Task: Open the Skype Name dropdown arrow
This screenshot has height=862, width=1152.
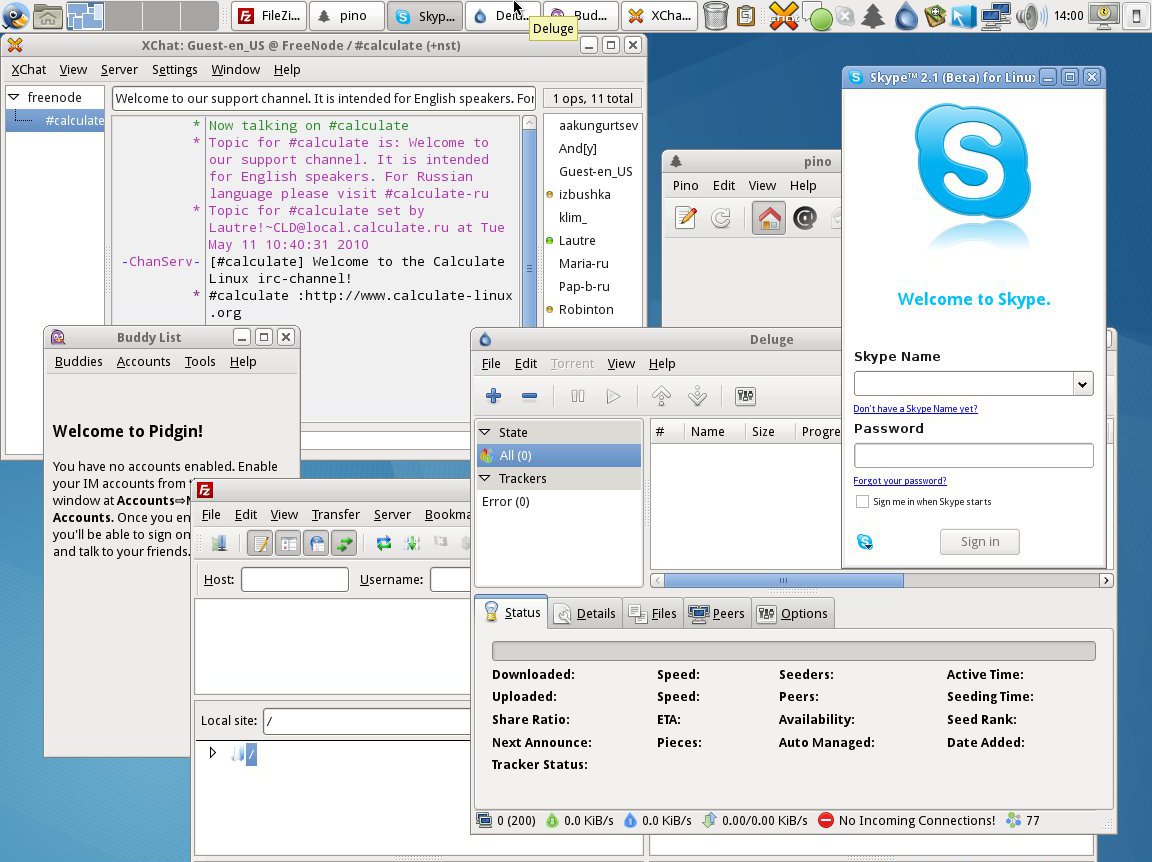Action: 1082,384
